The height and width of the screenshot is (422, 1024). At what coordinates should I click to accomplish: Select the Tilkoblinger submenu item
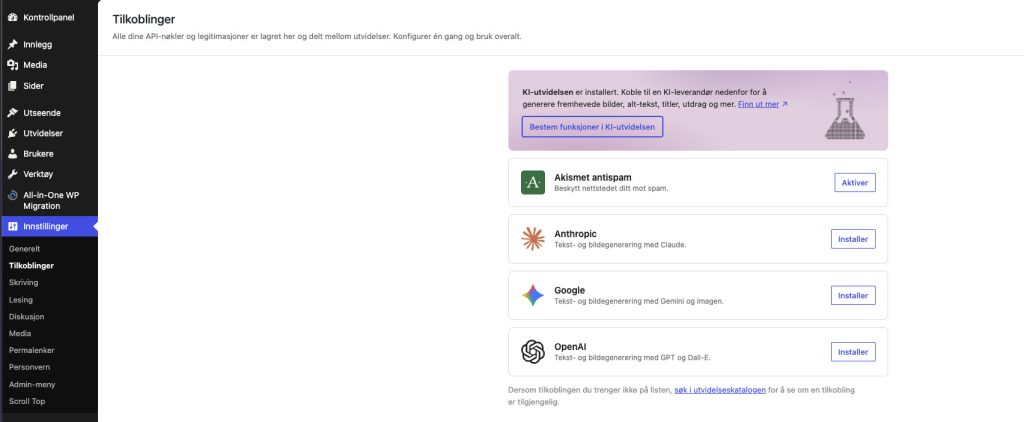pyautogui.click(x=31, y=266)
